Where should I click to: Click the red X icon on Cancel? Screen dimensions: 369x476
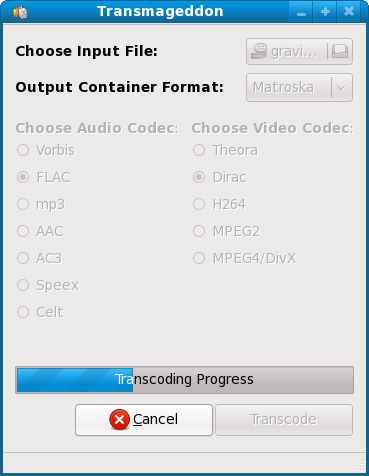point(119,419)
